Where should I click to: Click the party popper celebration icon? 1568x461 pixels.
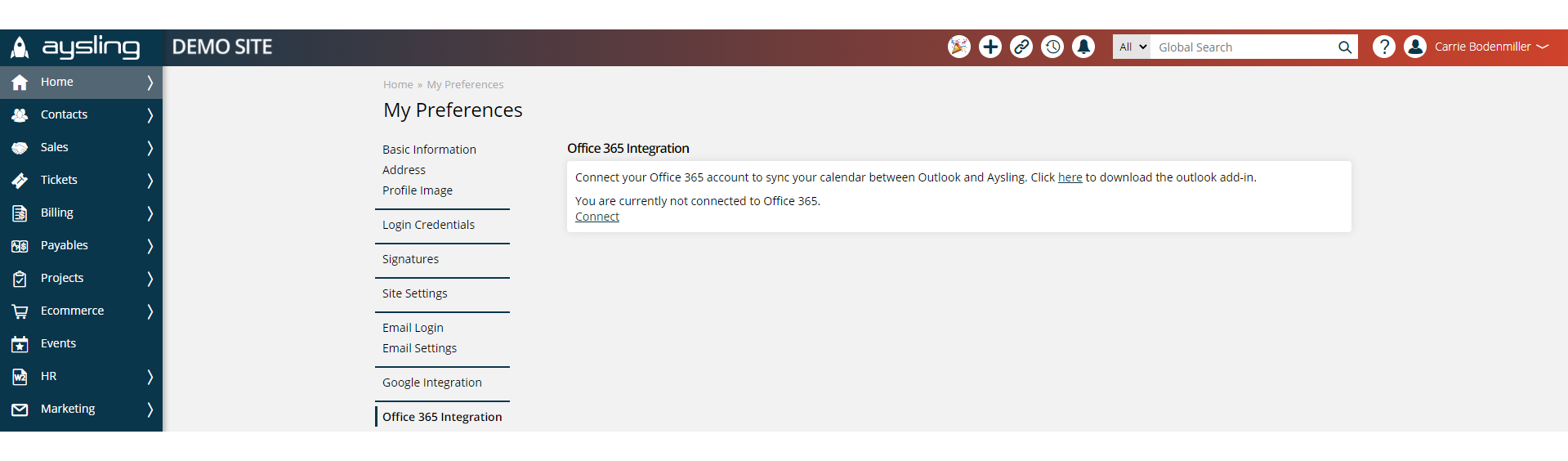pyautogui.click(x=958, y=47)
